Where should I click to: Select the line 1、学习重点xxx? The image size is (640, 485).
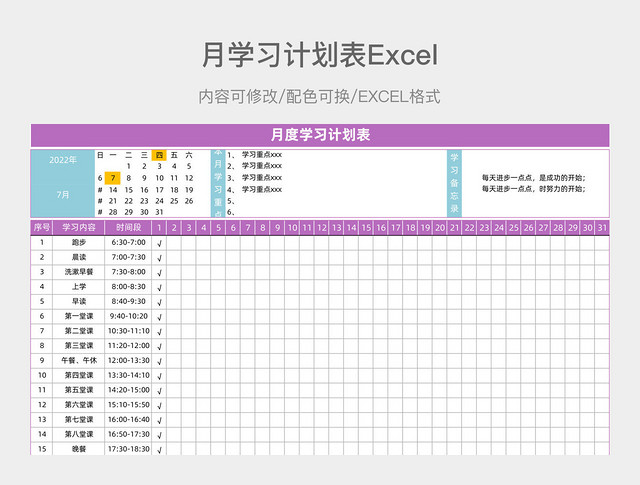tap(255, 155)
